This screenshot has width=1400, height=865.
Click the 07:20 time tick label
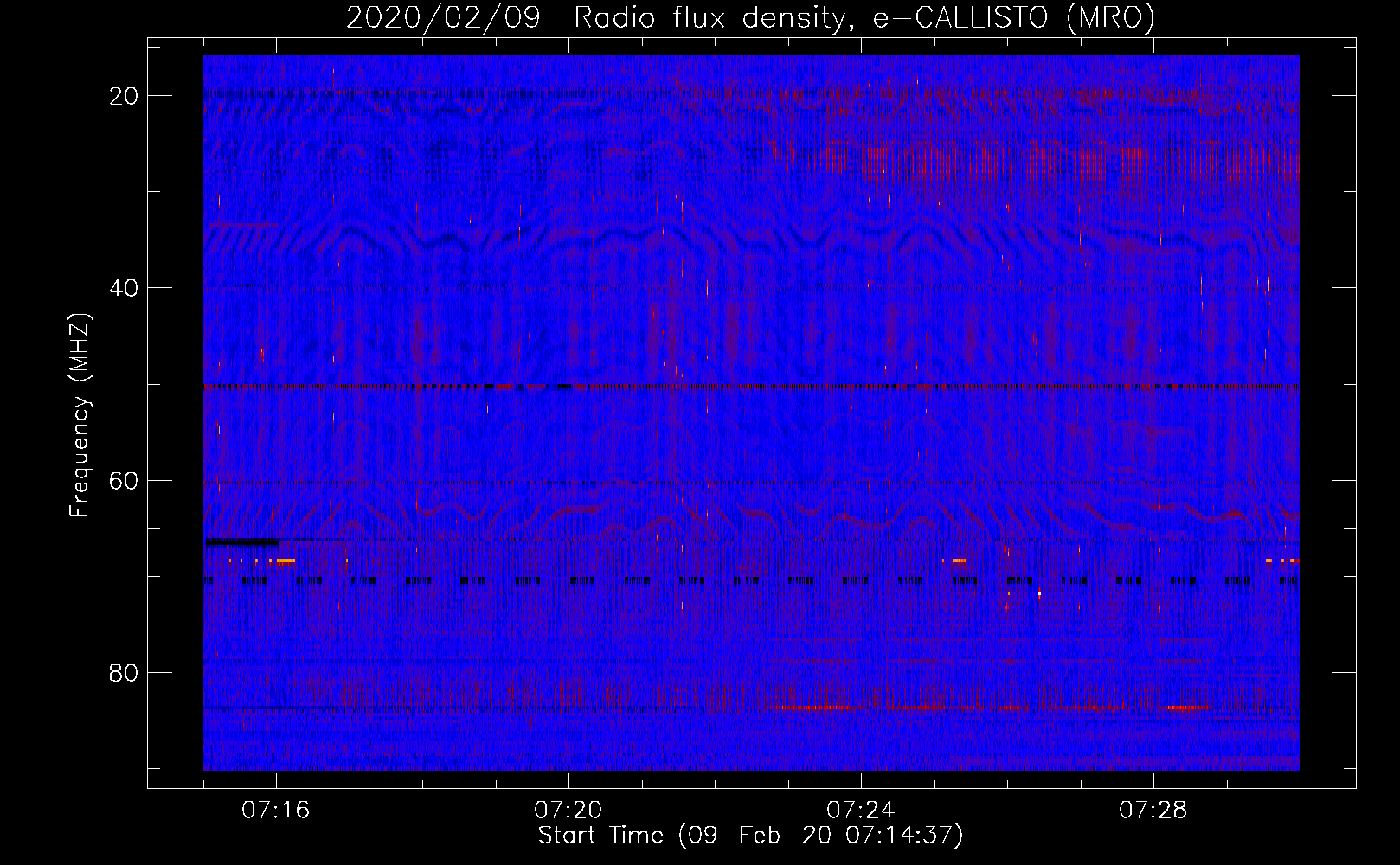[568, 811]
